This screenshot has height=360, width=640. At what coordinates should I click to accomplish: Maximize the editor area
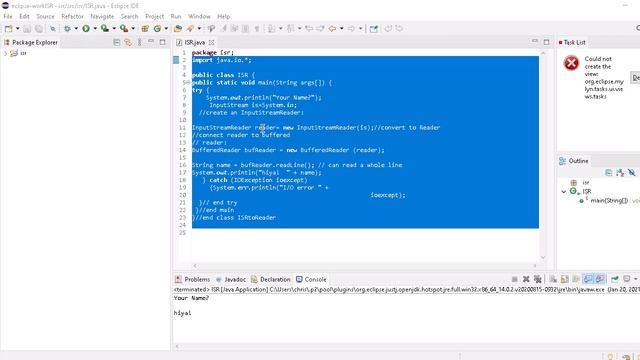[547, 42]
